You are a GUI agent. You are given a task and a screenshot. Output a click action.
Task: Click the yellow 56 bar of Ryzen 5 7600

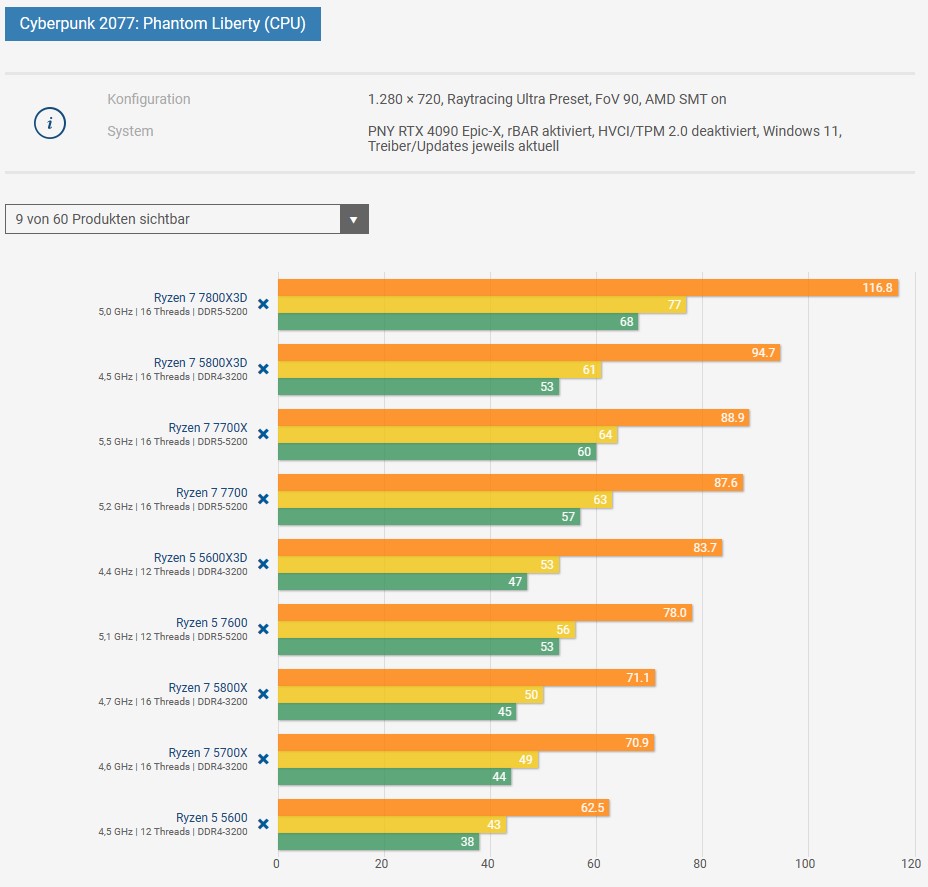427,630
